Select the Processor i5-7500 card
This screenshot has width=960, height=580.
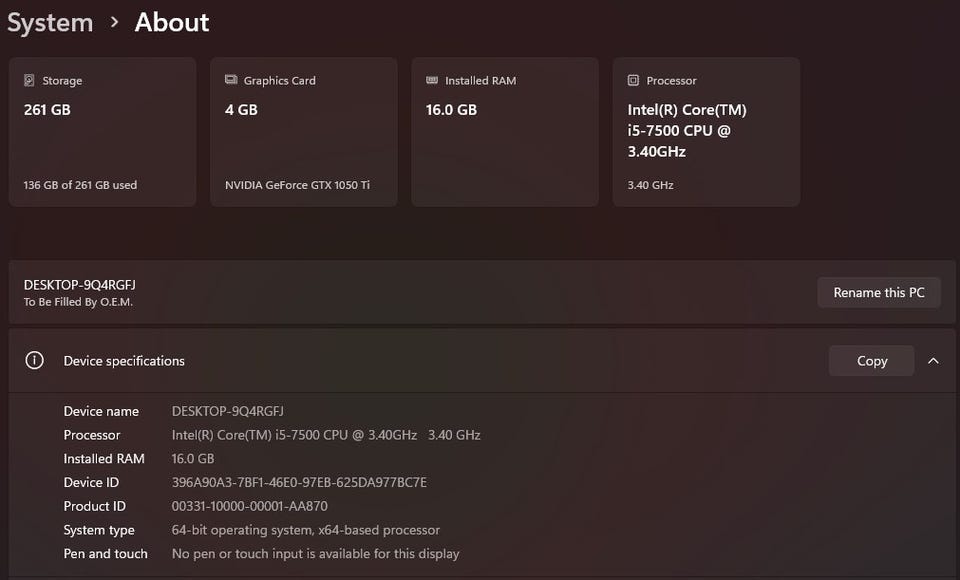[x=706, y=132]
